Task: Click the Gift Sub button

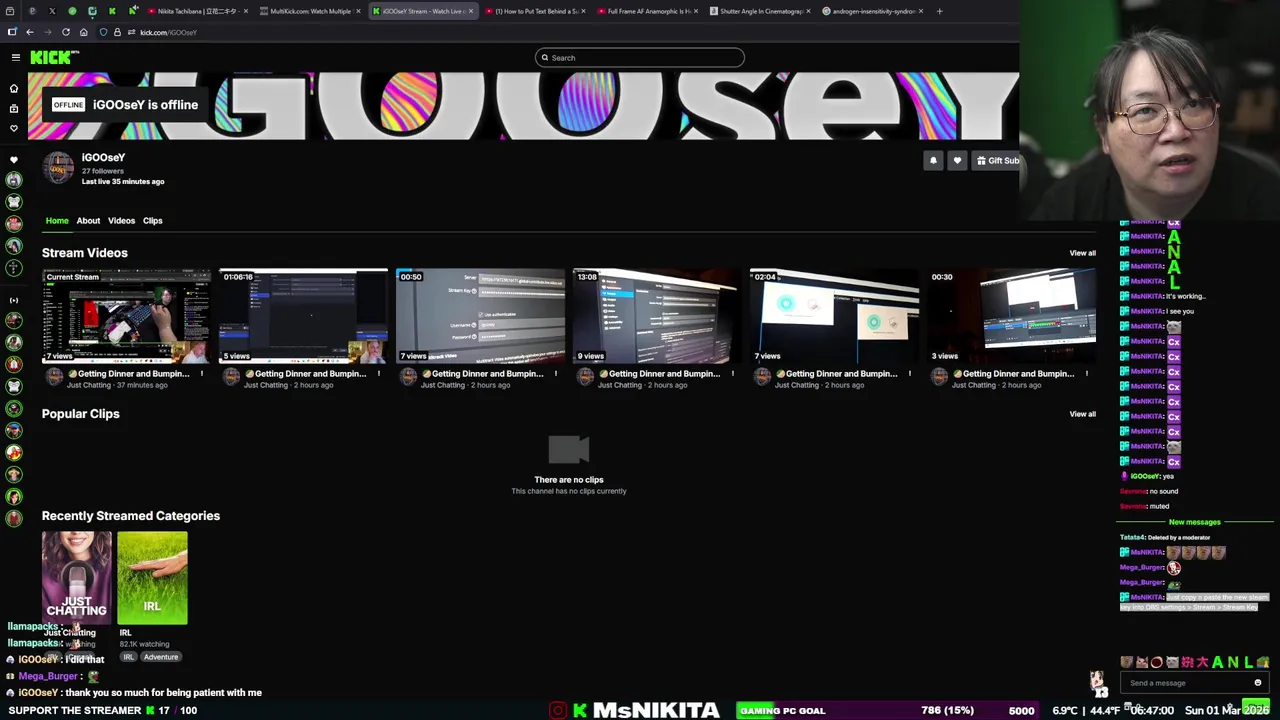Action: [997, 160]
